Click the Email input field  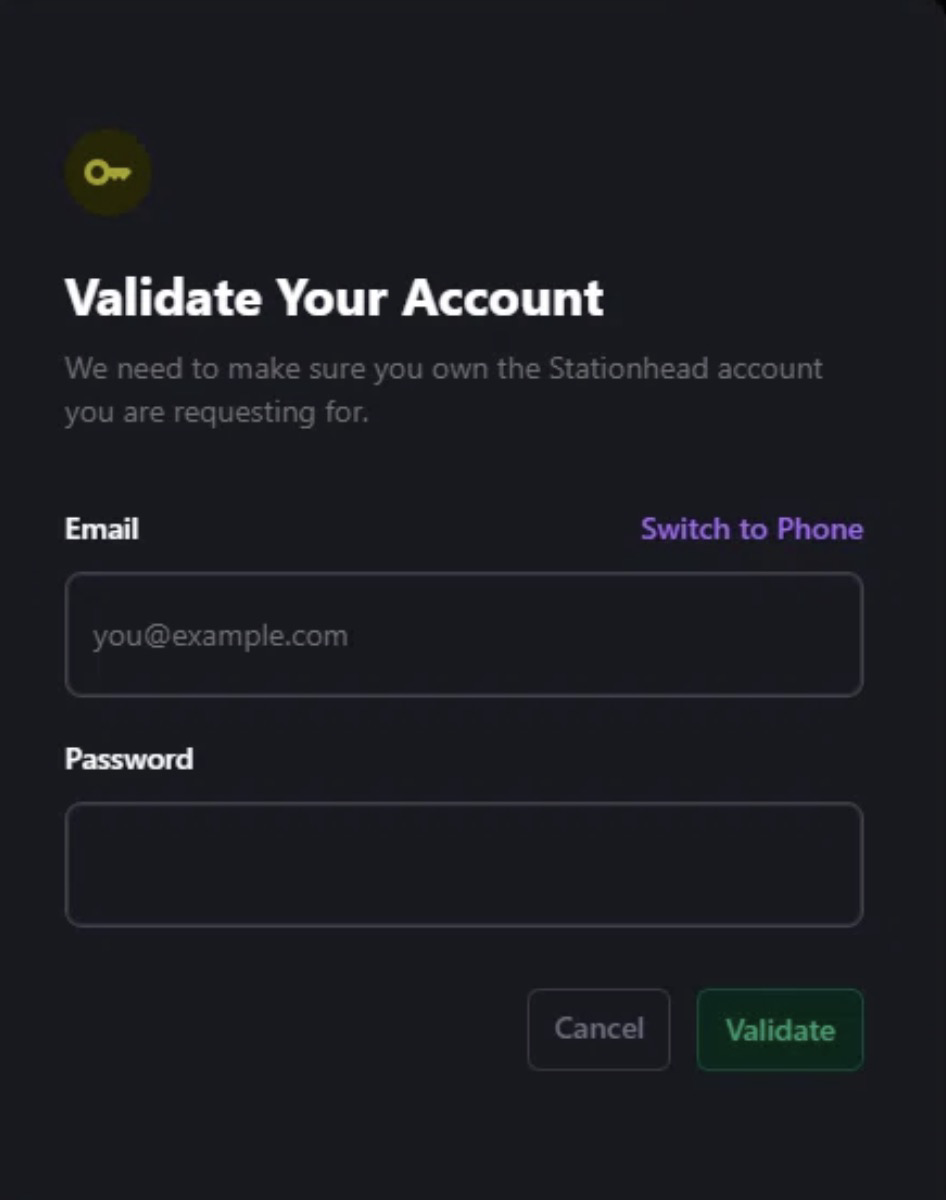[463, 635]
